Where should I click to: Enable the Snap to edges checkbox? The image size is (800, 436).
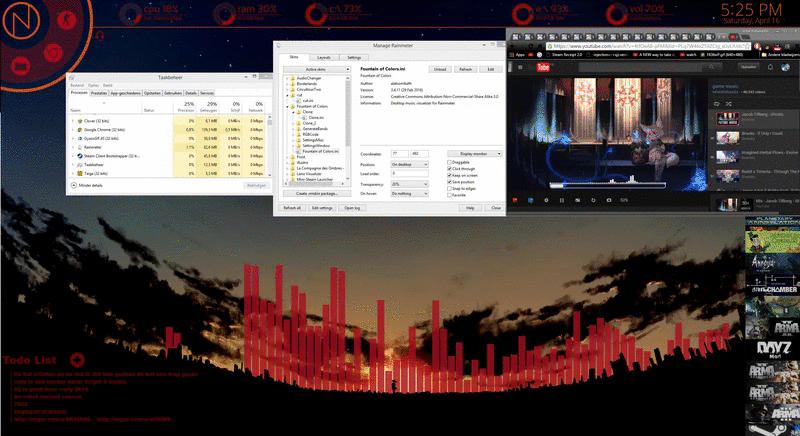449,189
